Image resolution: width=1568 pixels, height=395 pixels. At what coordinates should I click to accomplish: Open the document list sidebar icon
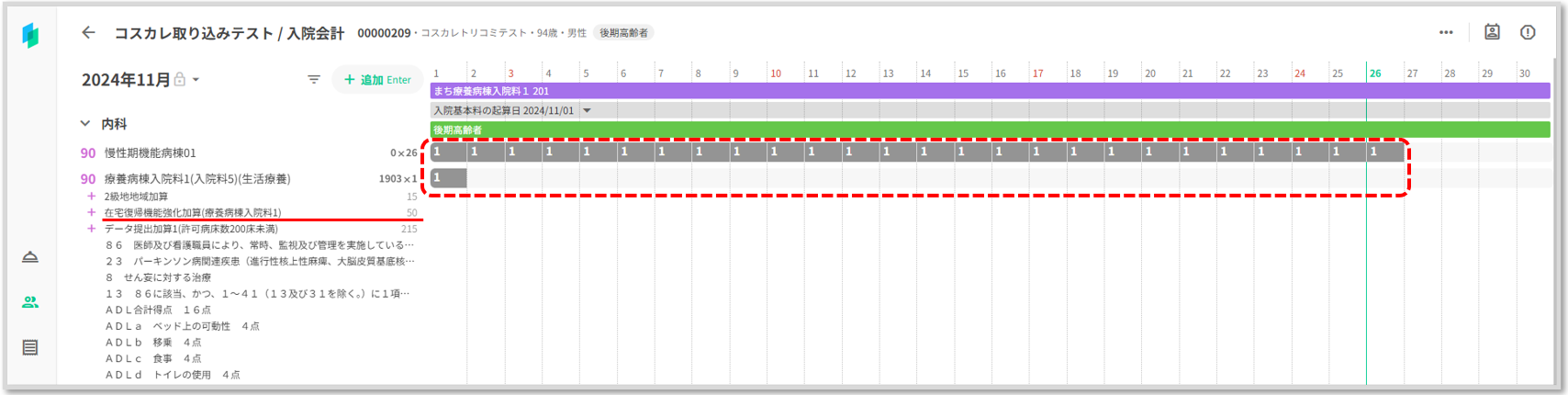pyautogui.click(x=30, y=347)
